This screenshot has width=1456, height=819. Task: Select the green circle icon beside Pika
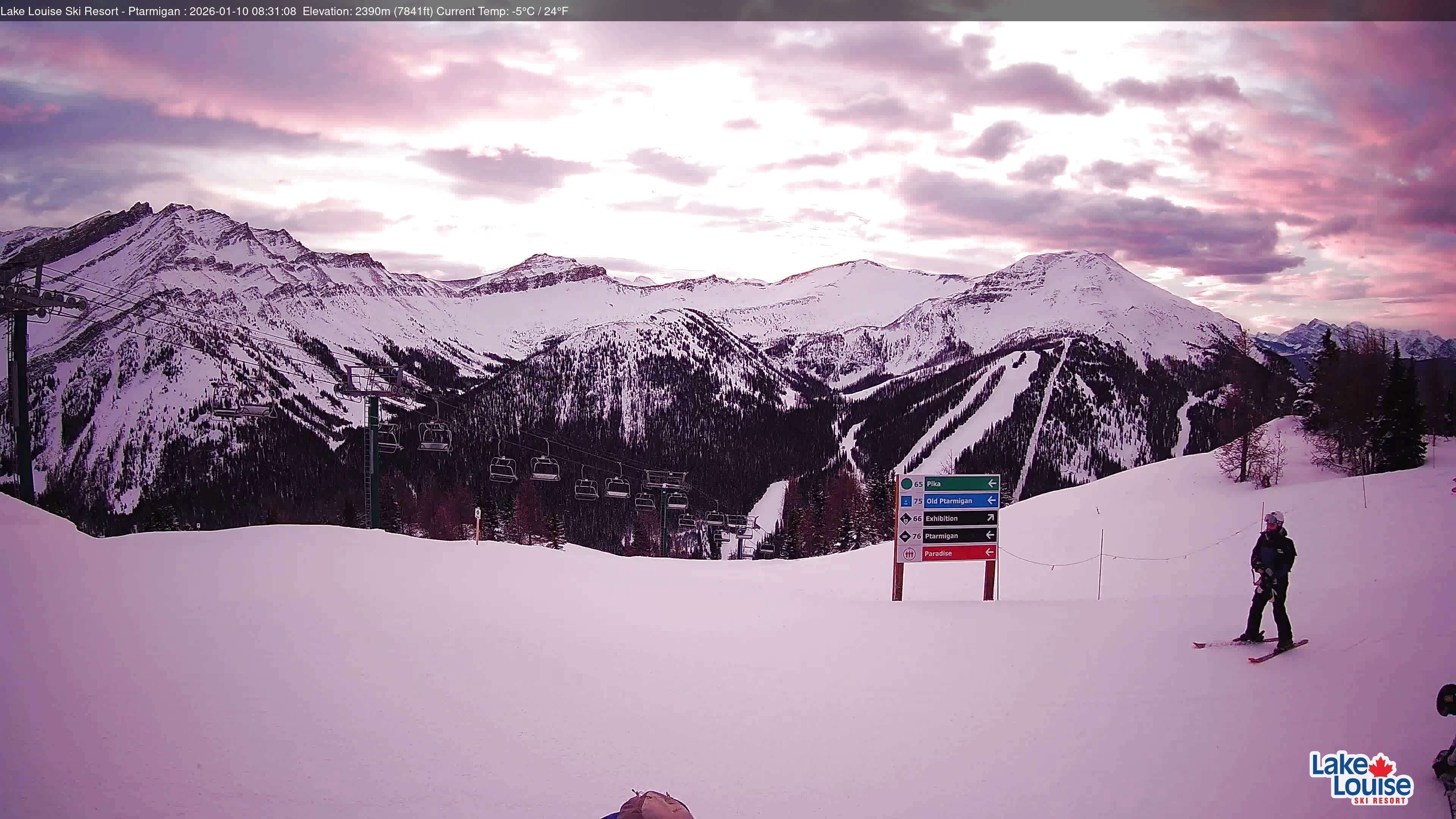[907, 485]
